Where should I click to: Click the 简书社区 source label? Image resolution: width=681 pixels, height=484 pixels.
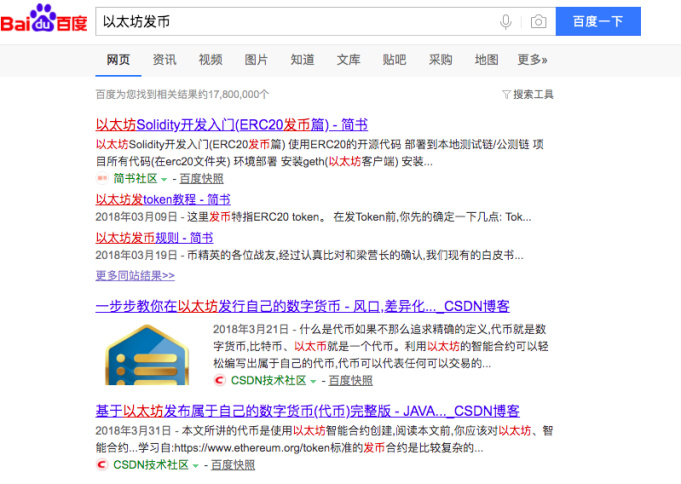[x=135, y=179]
